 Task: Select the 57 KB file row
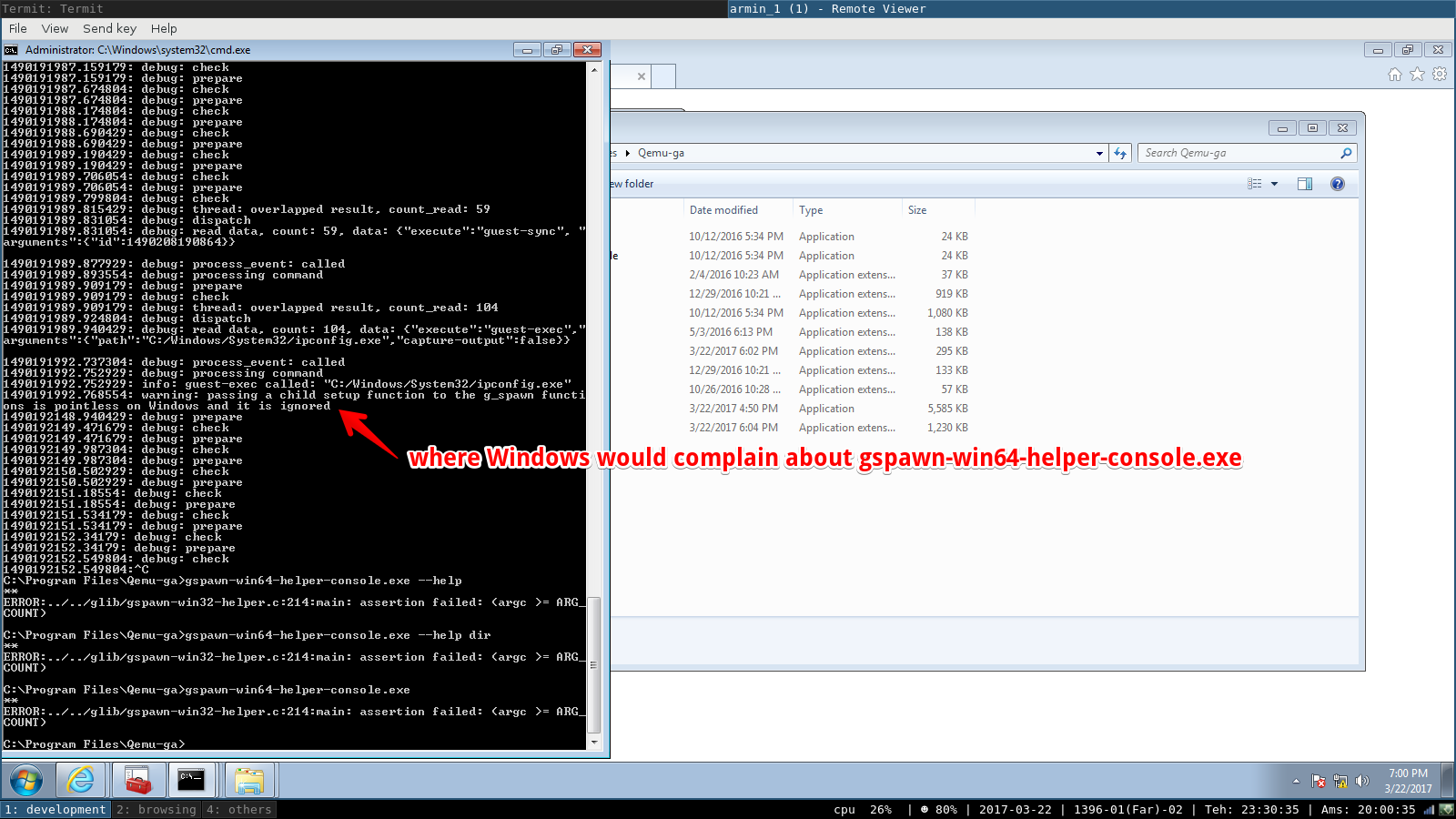[x=790, y=389]
